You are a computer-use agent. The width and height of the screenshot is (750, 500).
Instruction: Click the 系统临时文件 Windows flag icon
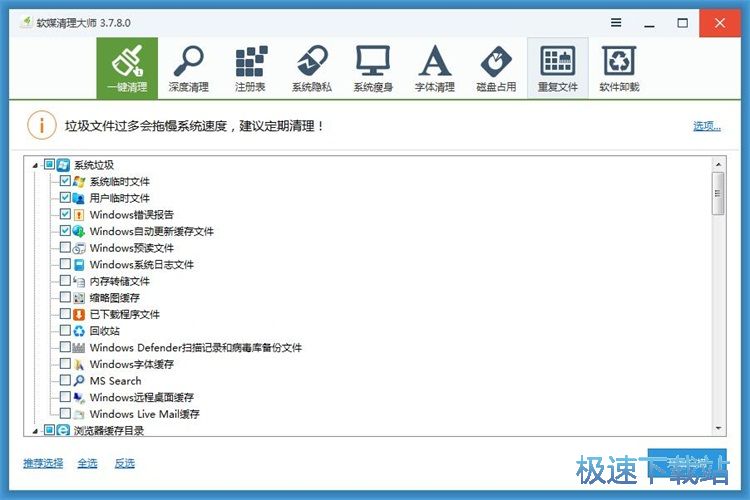click(79, 181)
